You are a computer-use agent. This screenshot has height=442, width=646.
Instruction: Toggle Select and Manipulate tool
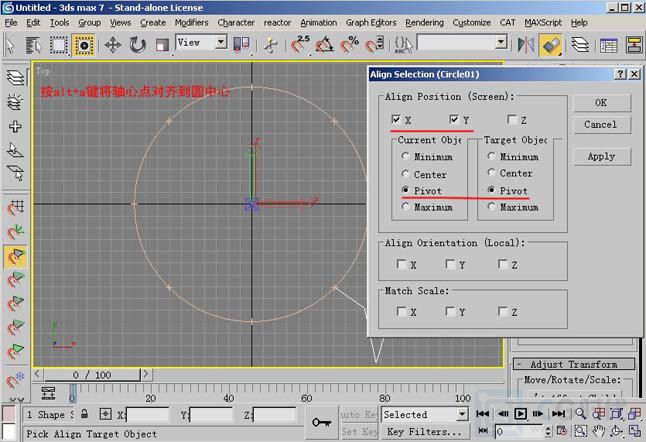tap(270, 45)
